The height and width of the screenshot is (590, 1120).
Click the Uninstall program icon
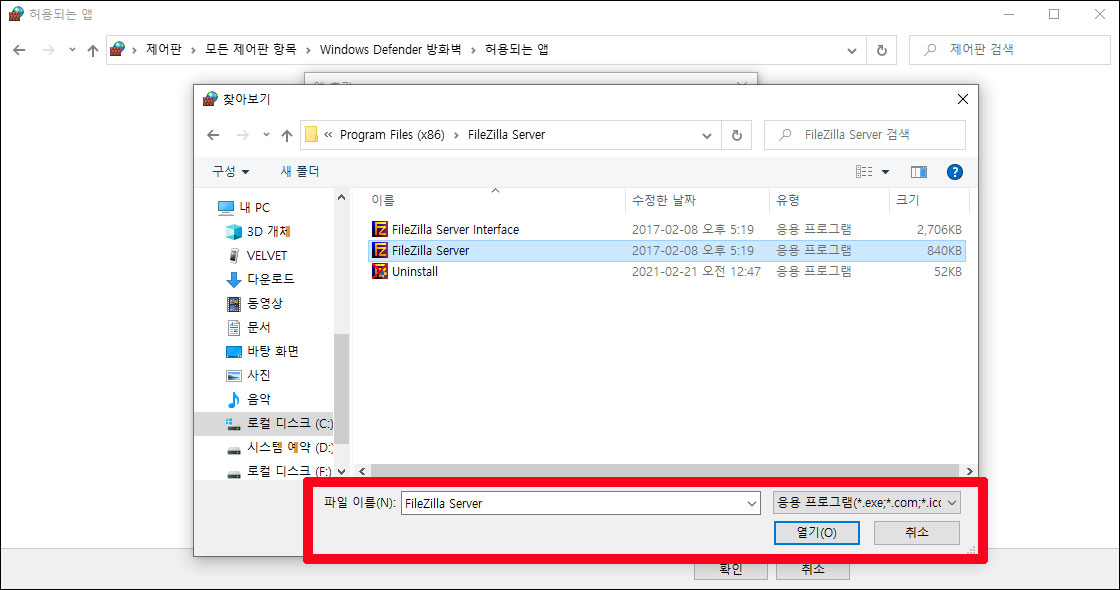(380, 271)
